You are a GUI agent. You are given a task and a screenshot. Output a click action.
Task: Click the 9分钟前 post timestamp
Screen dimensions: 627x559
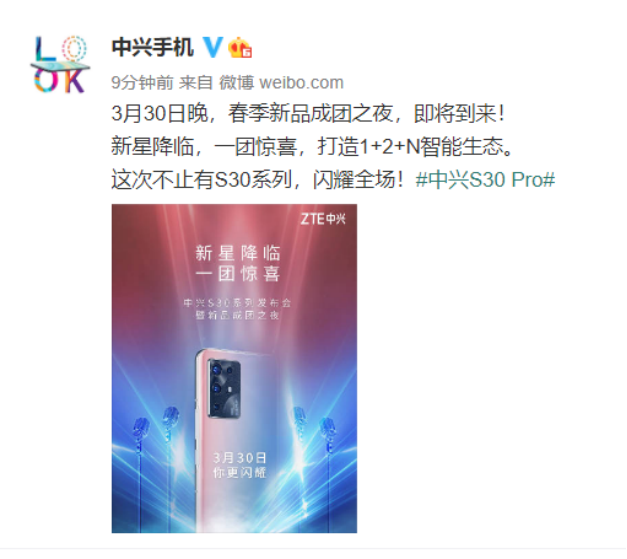click(x=142, y=83)
